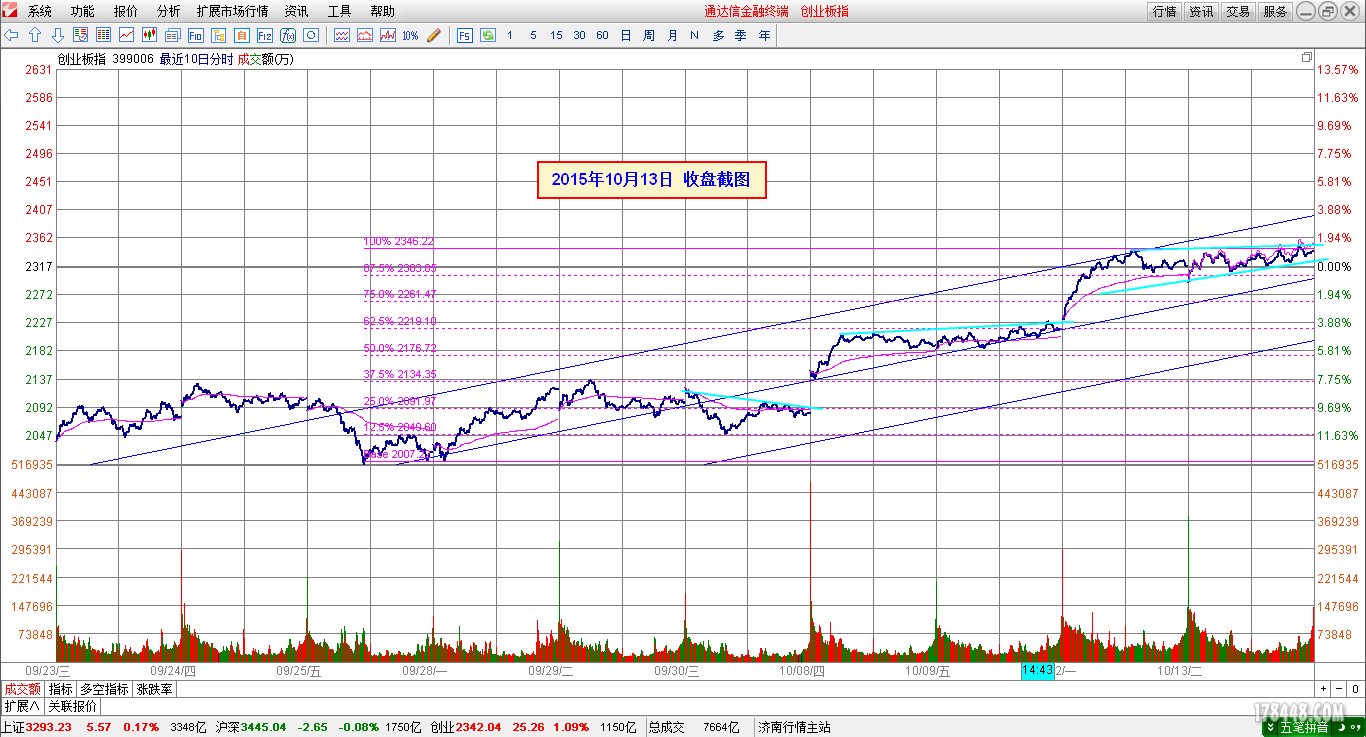Click the 服务 button at top right
The image size is (1366, 737).
tap(1275, 11)
